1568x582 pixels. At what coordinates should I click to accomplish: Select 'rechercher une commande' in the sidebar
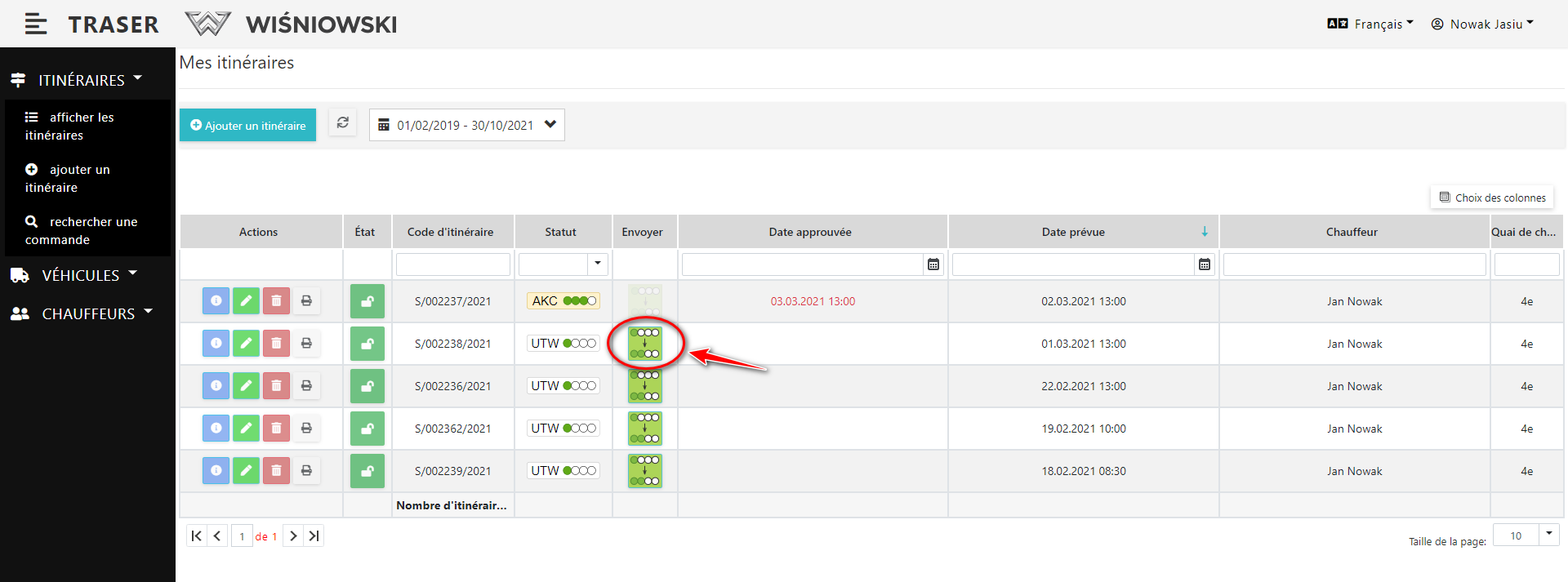pos(82,231)
